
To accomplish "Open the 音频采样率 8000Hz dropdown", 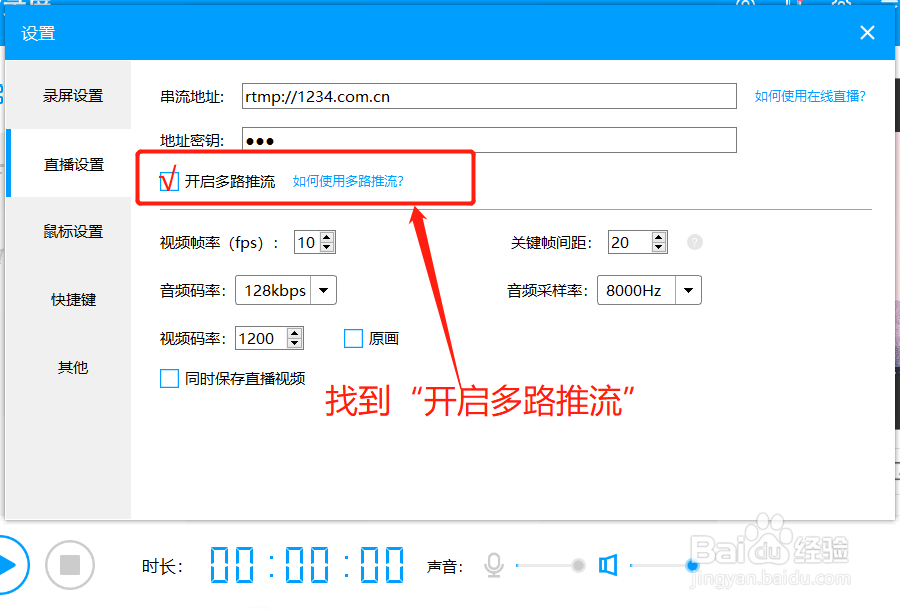I will click(686, 290).
